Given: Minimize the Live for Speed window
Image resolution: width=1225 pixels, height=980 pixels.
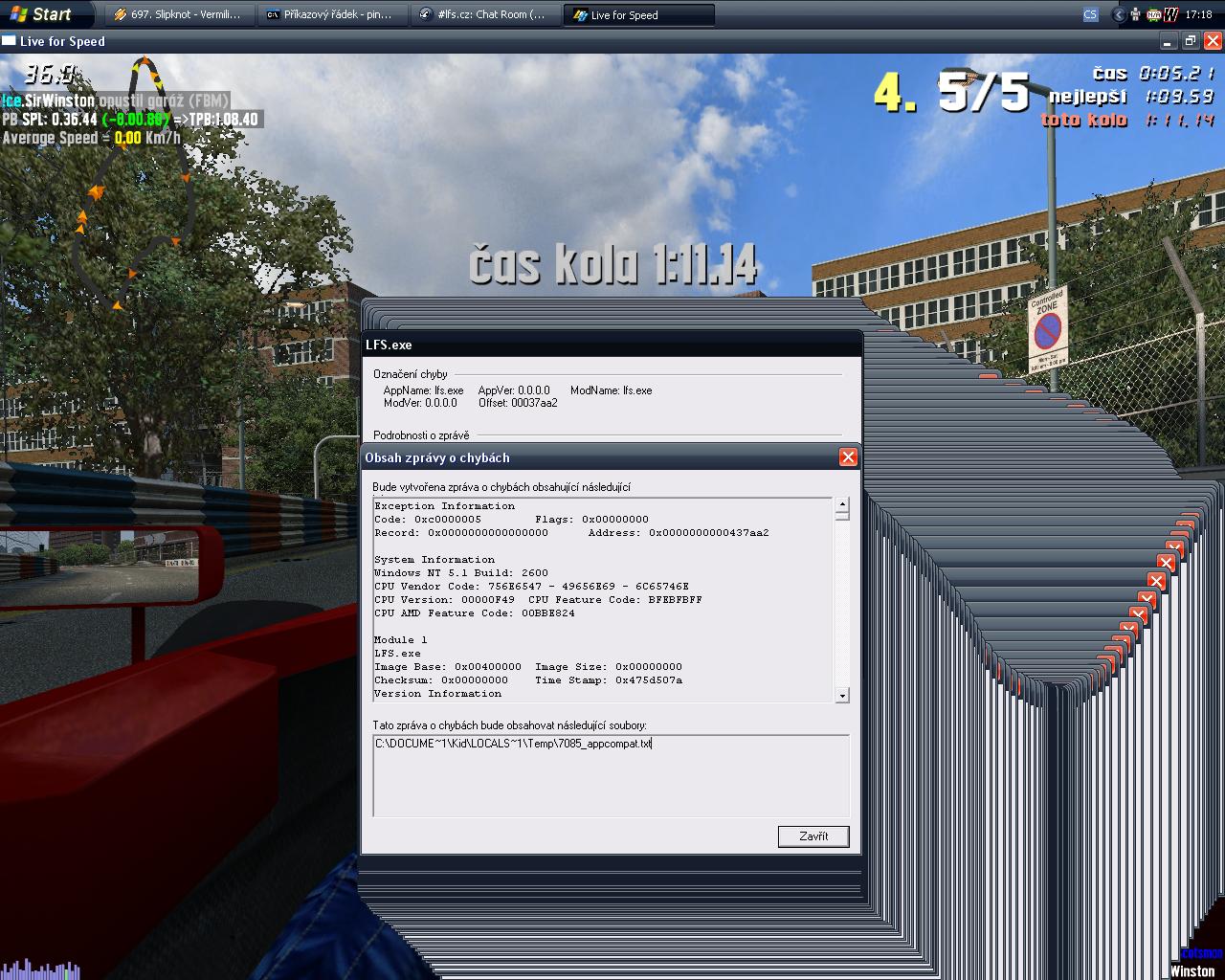Looking at the screenshot, I should pyautogui.click(x=1168, y=41).
